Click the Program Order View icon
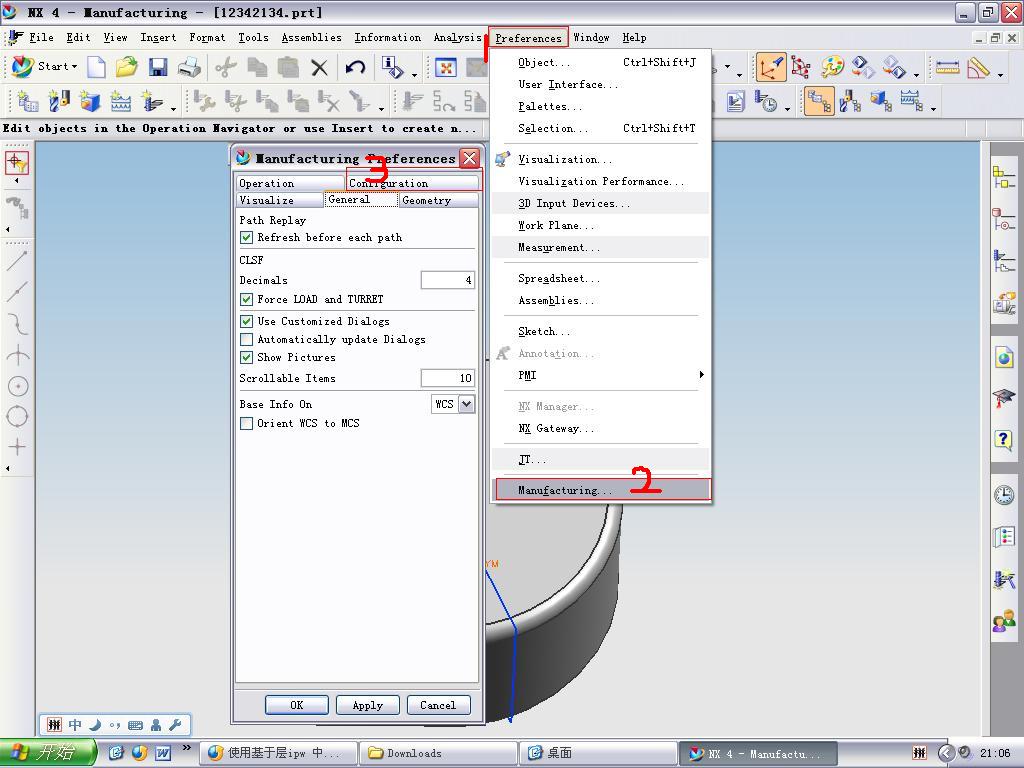 click(x=819, y=102)
